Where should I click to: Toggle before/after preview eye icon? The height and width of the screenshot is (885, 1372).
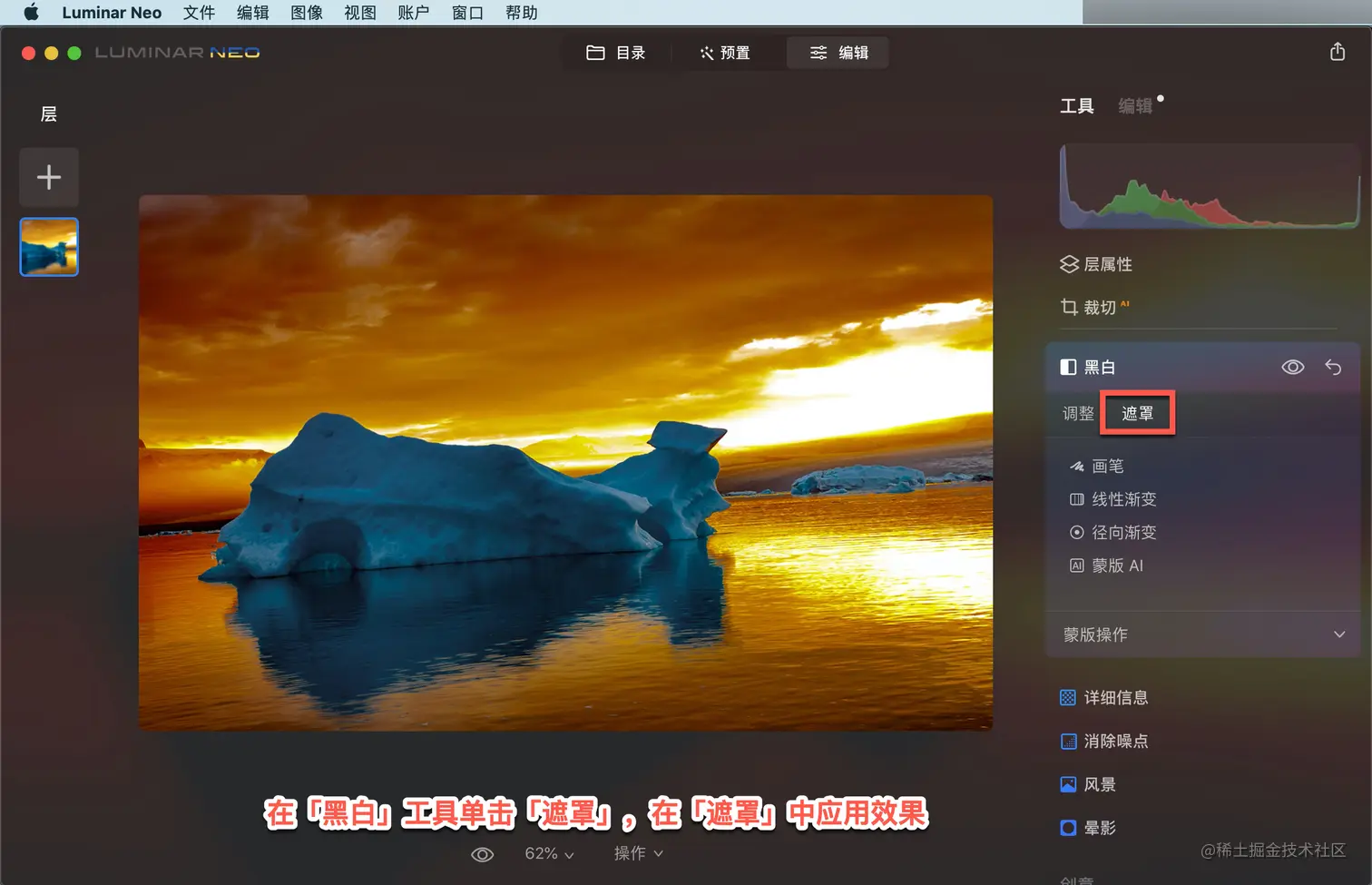click(483, 854)
